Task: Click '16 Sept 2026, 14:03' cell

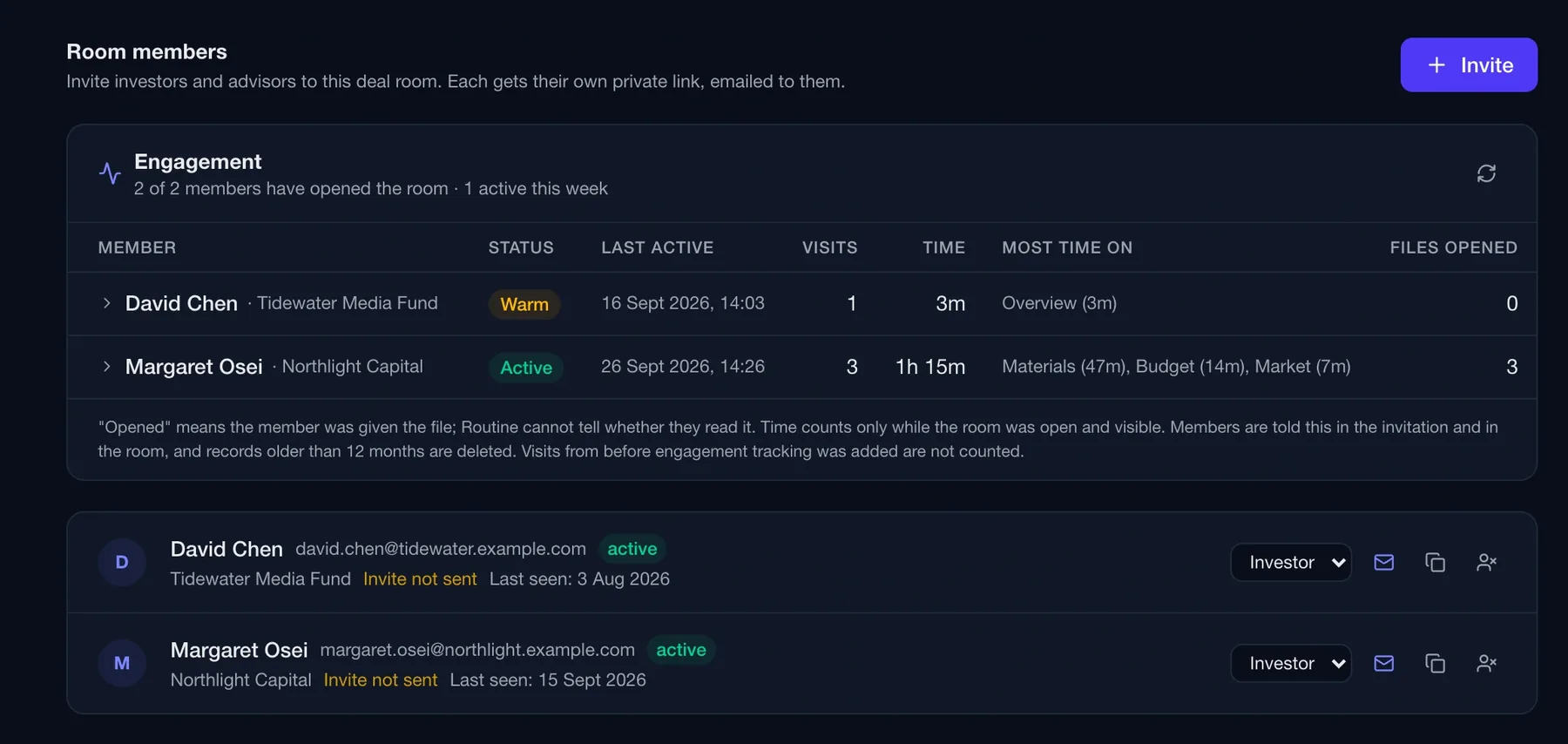Action: click(683, 303)
